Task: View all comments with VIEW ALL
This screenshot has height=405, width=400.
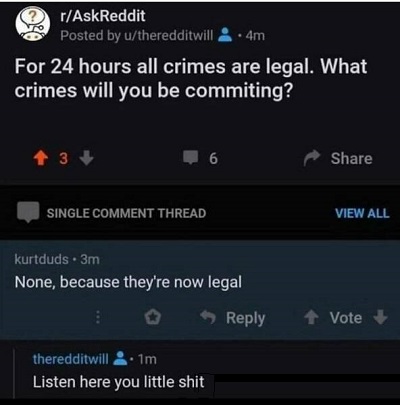Action: (362, 213)
